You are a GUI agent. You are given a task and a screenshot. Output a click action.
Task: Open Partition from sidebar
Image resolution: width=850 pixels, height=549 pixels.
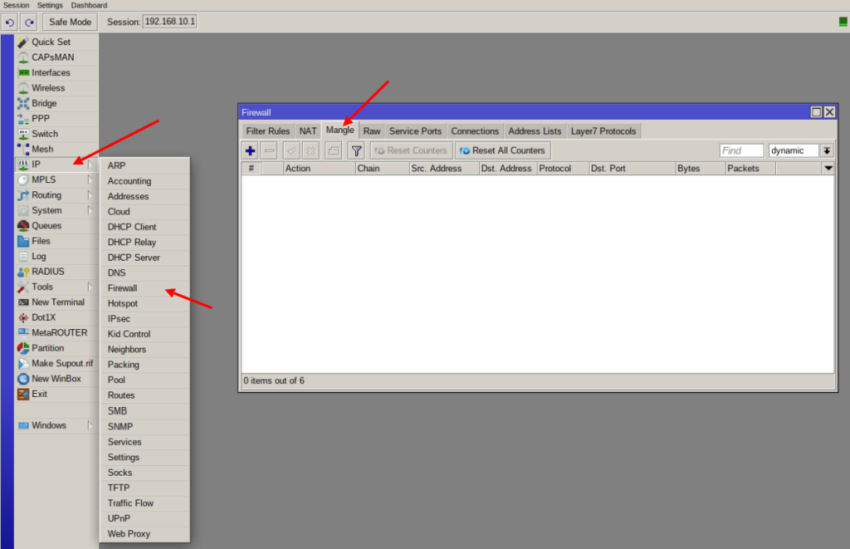coord(56,348)
